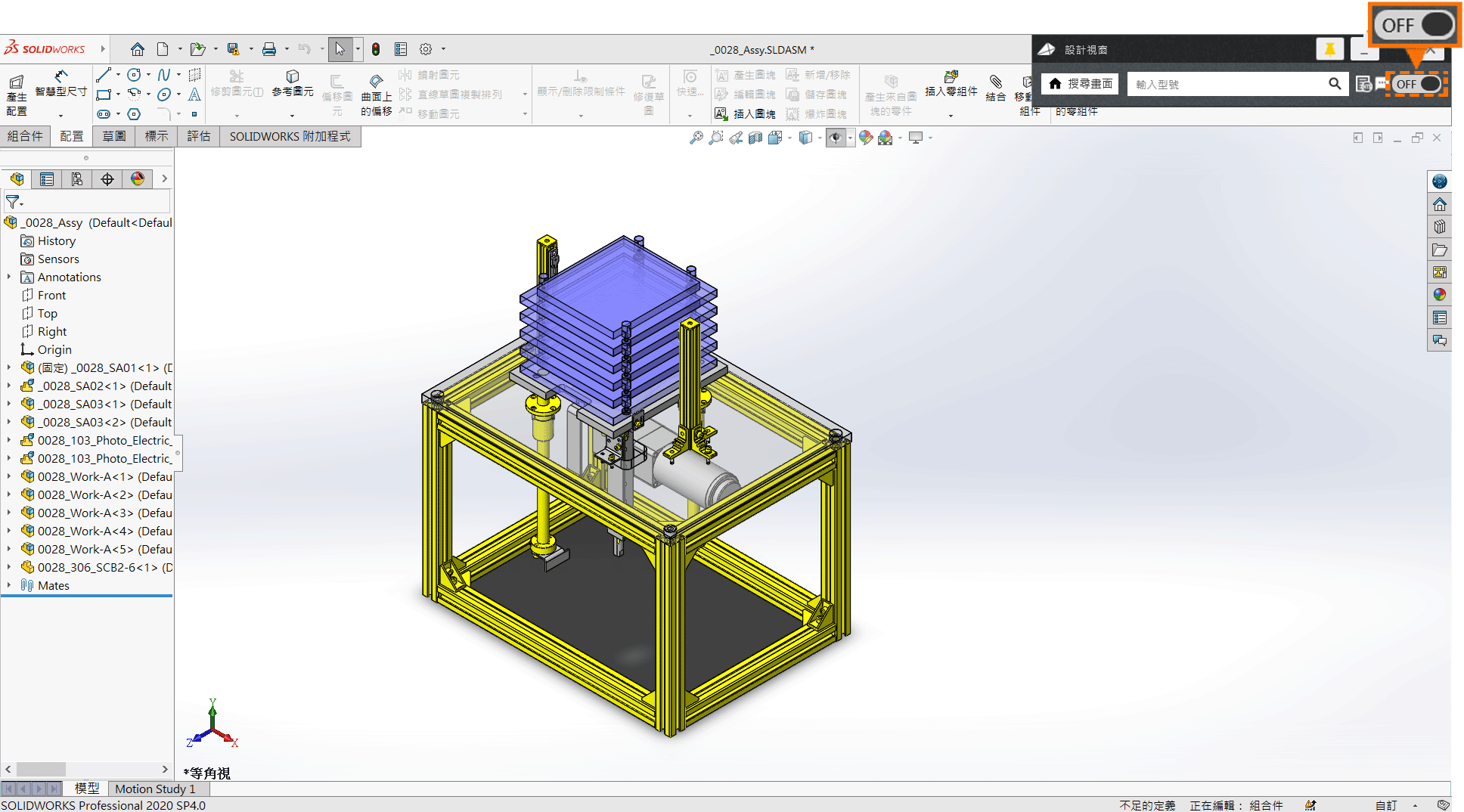Switch to the 評估 ribbon tab
The image size is (1464, 812).
pos(198,136)
